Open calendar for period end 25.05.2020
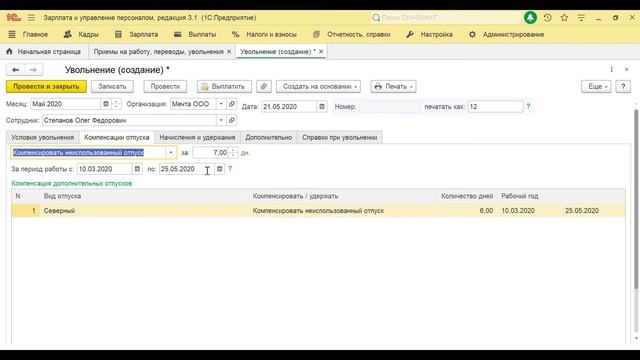 (x=220, y=169)
